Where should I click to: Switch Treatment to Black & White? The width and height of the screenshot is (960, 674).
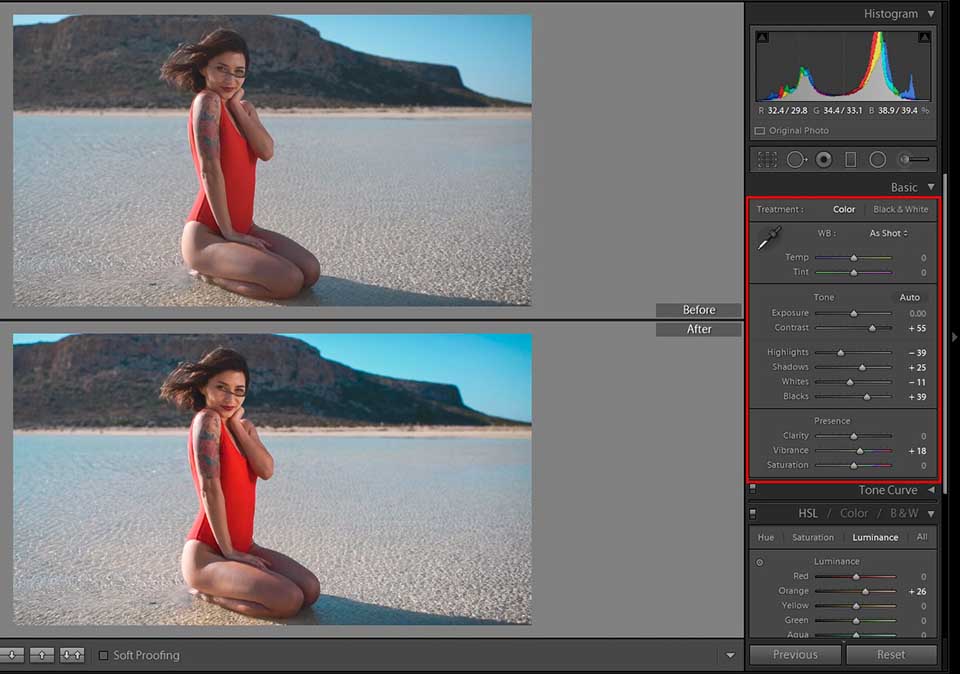(x=900, y=209)
